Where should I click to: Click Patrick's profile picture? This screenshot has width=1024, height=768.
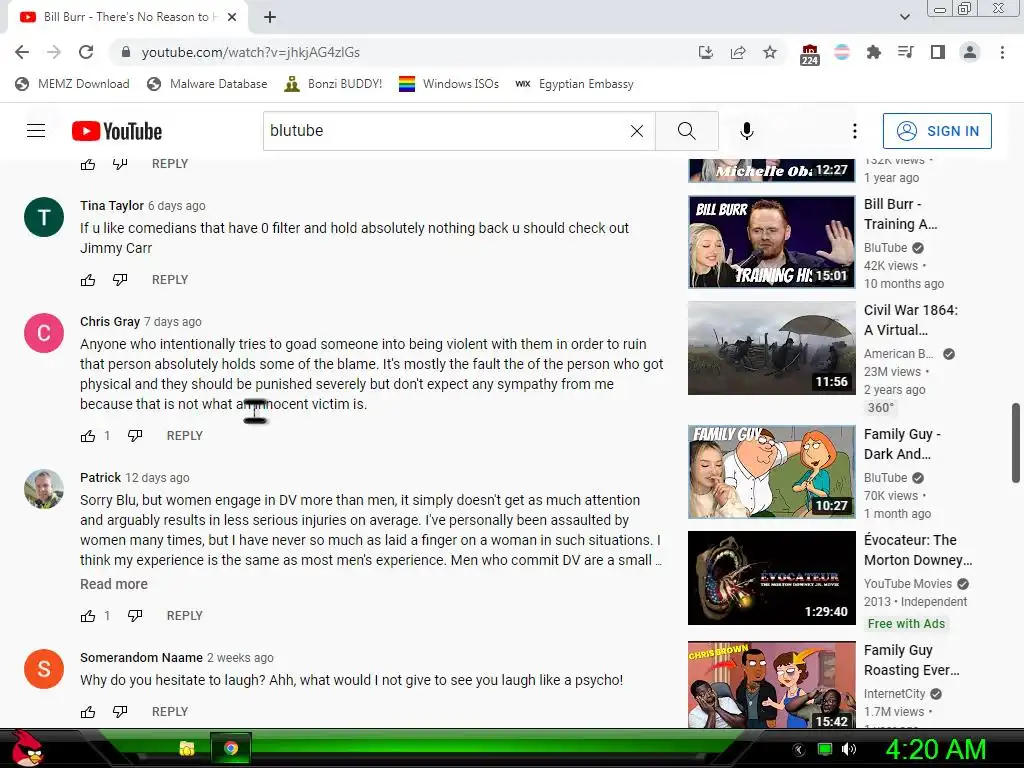pyautogui.click(x=44, y=488)
